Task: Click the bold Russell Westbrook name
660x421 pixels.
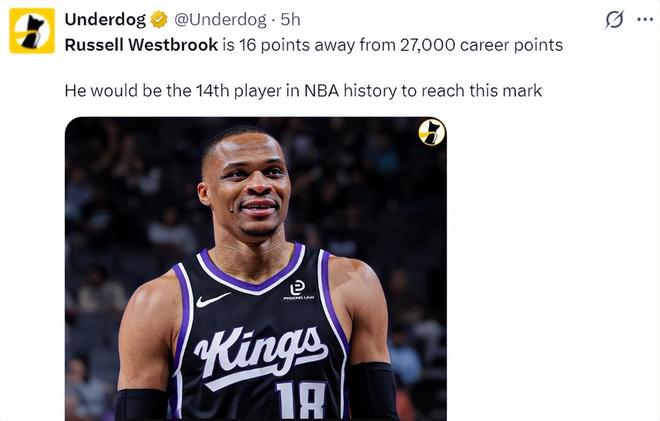Action: [134, 44]
